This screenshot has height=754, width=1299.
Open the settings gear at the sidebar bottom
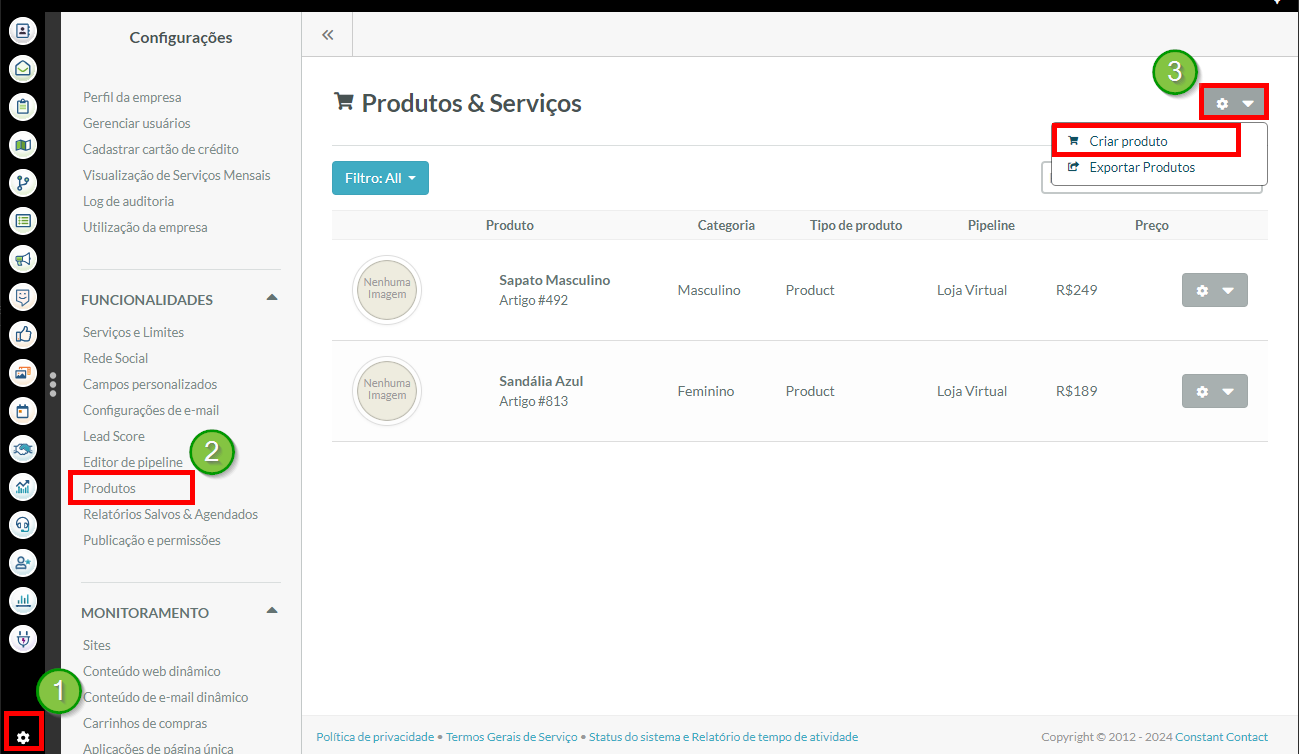tap(24, 737)
